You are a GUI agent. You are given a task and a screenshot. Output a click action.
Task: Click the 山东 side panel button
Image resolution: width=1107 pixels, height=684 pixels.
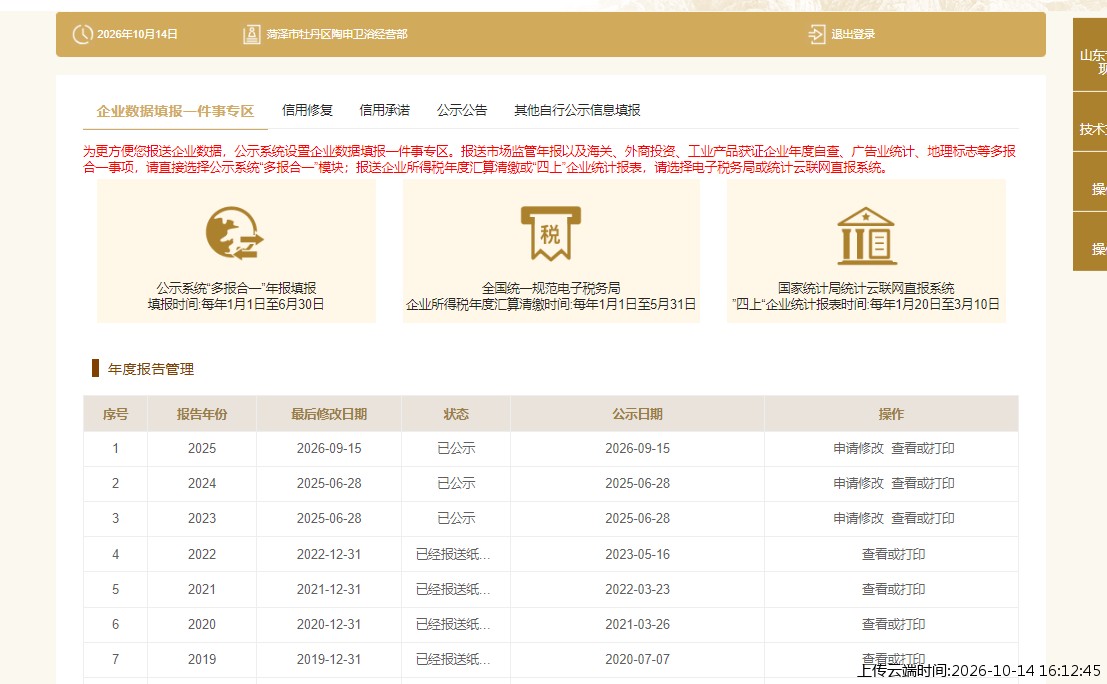pos(1090,55)
